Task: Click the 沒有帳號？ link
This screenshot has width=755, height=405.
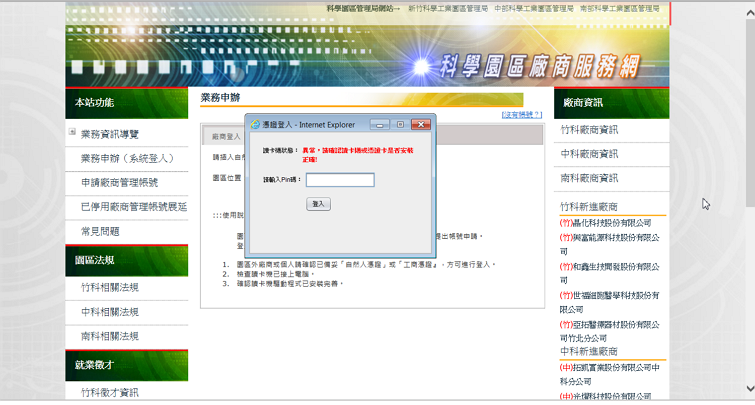Action: pos(521,115)
